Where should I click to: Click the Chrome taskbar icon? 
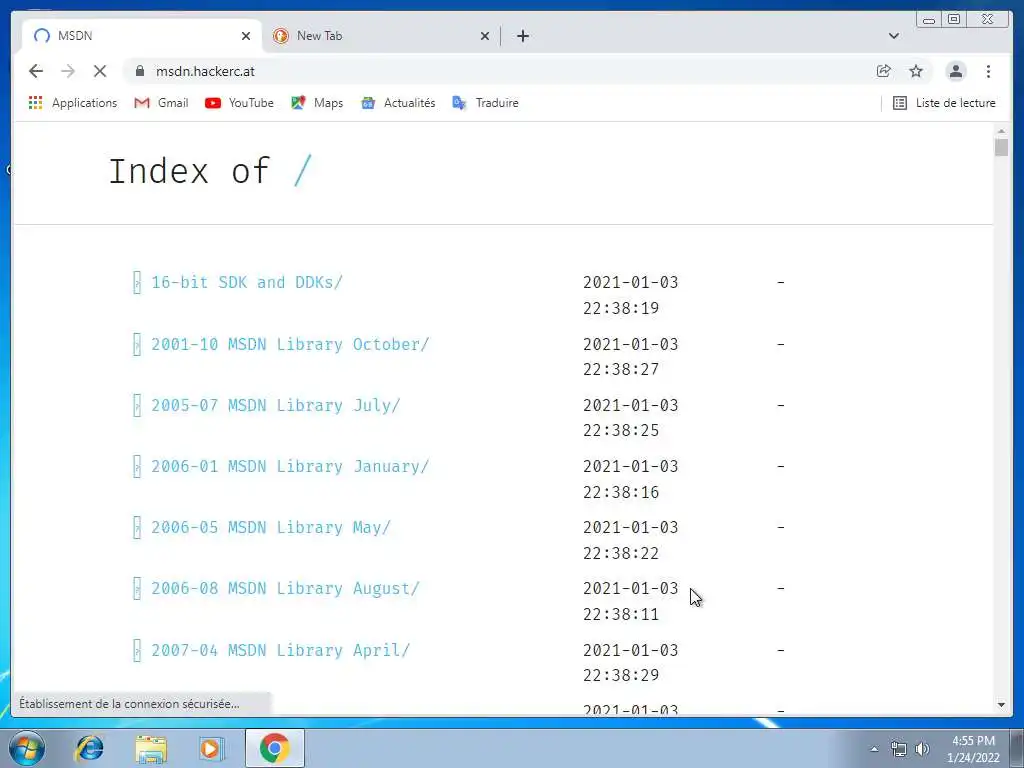tap(274, 748)
